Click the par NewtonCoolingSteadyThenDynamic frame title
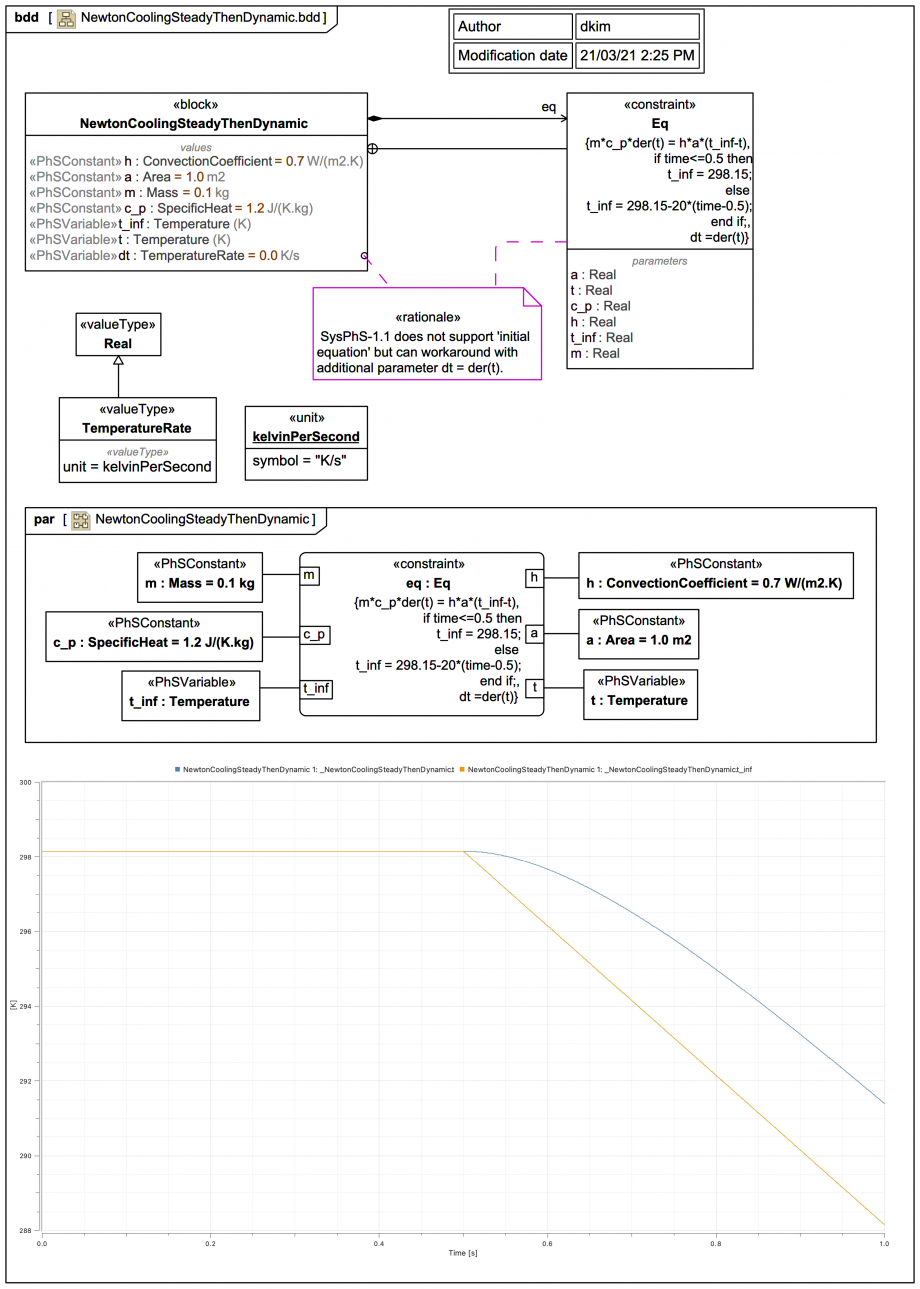 201,519
